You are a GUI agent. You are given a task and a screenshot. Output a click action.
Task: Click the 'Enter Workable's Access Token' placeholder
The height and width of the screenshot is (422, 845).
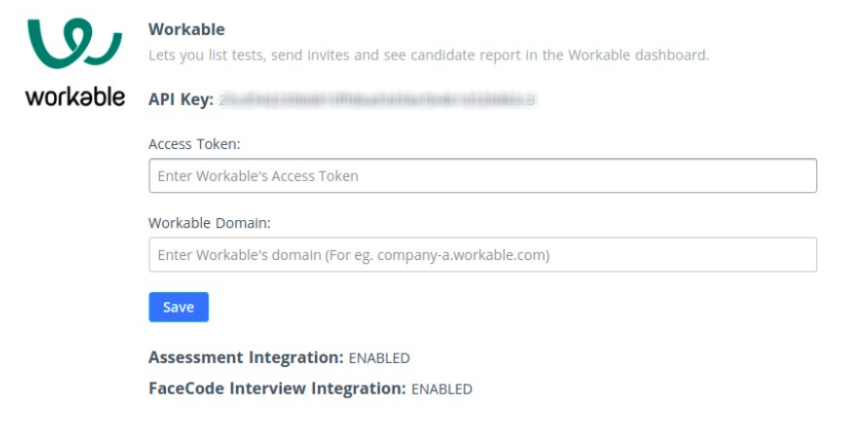258,176
